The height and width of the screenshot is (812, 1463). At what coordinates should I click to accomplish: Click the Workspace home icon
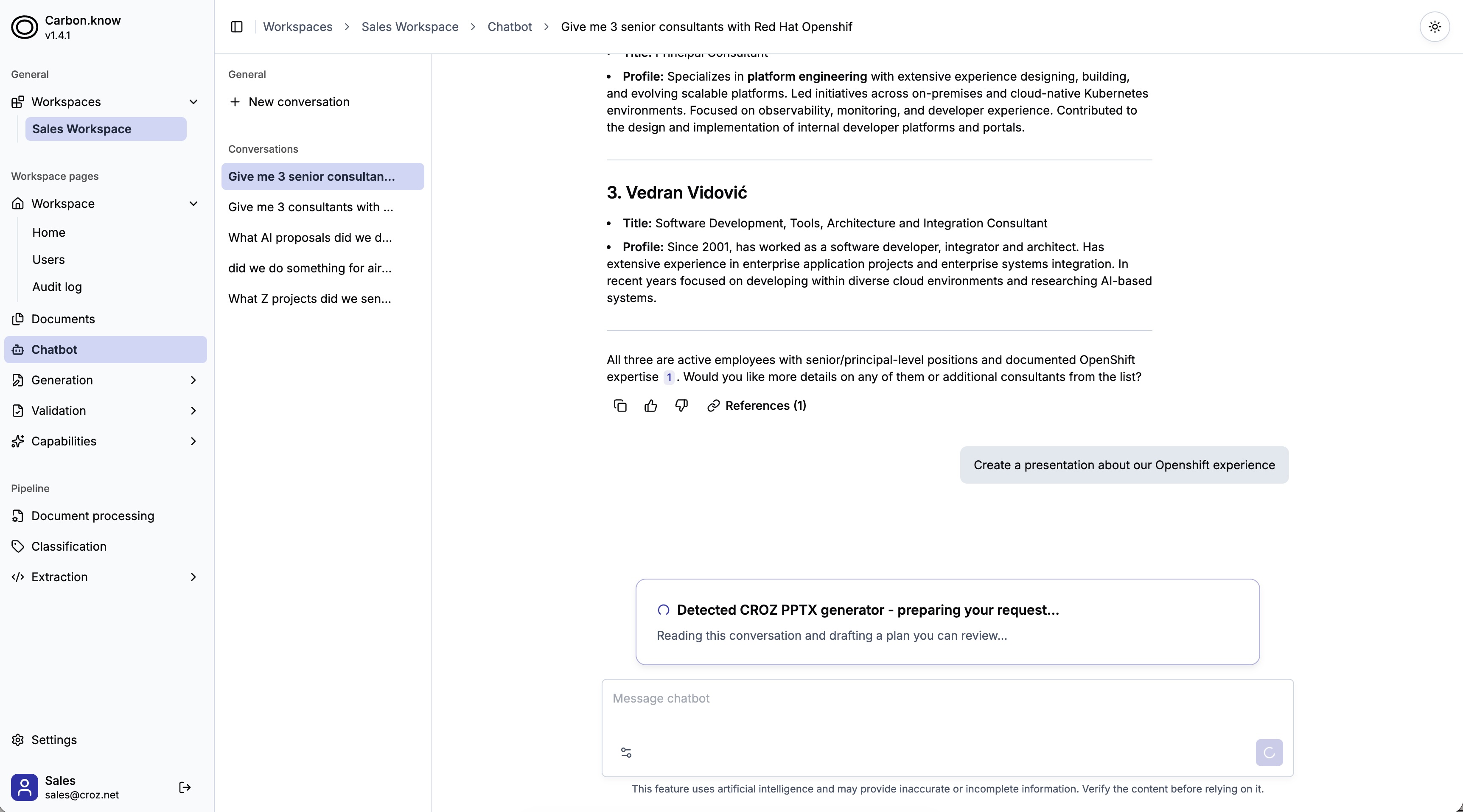pyautogui.click(x=17, y=203)
